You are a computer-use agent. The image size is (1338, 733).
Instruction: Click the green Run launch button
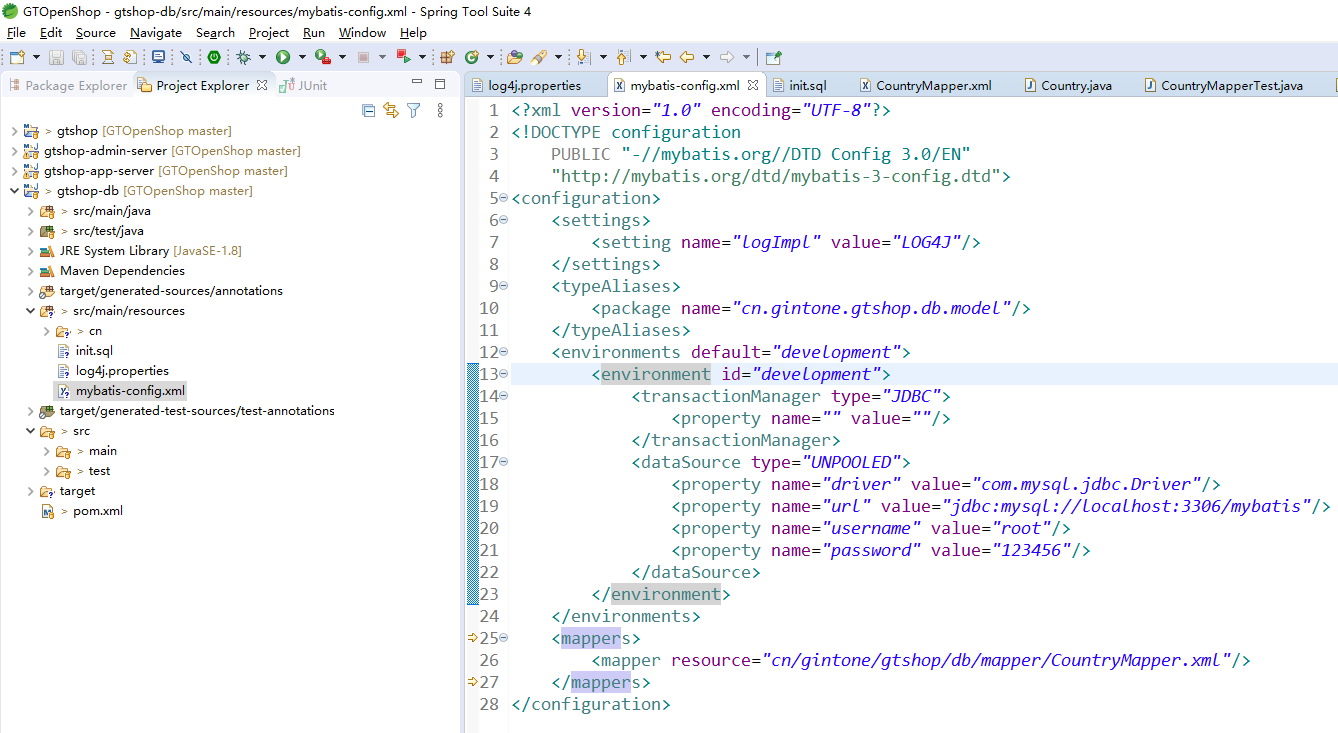[283, 58]
